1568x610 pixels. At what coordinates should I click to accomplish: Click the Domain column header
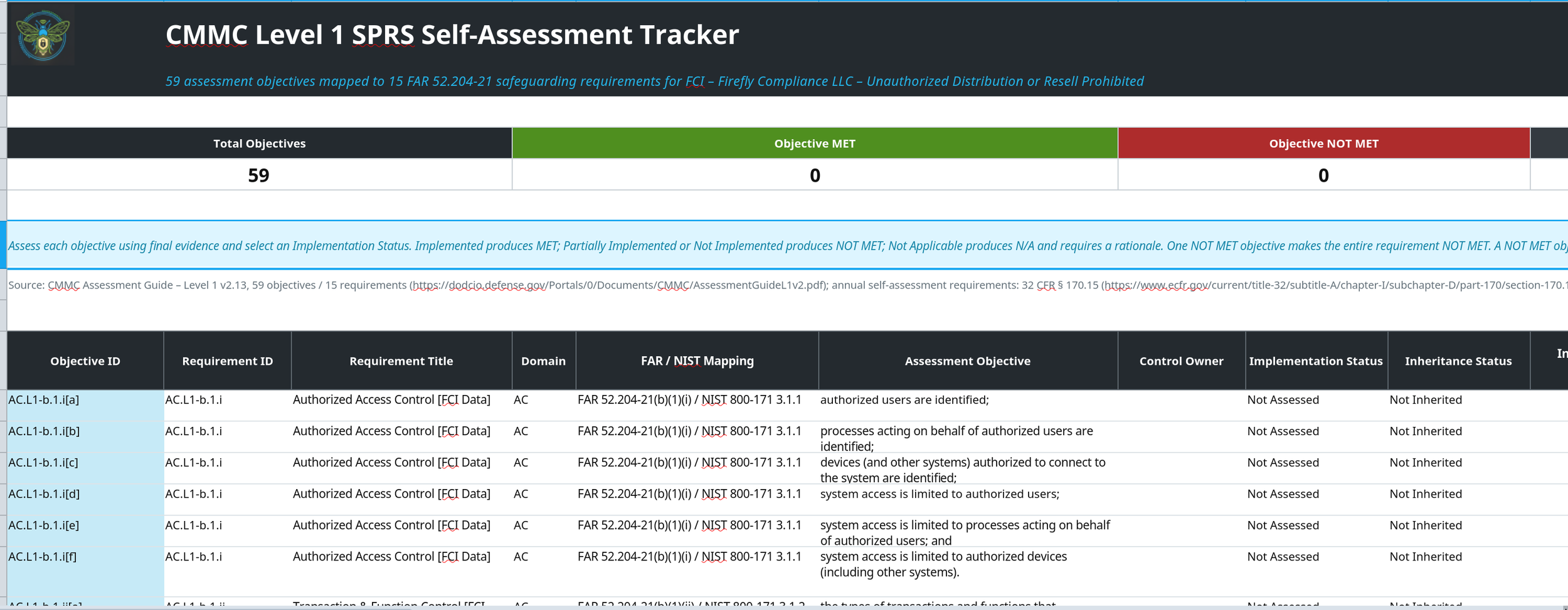point(544,361)
